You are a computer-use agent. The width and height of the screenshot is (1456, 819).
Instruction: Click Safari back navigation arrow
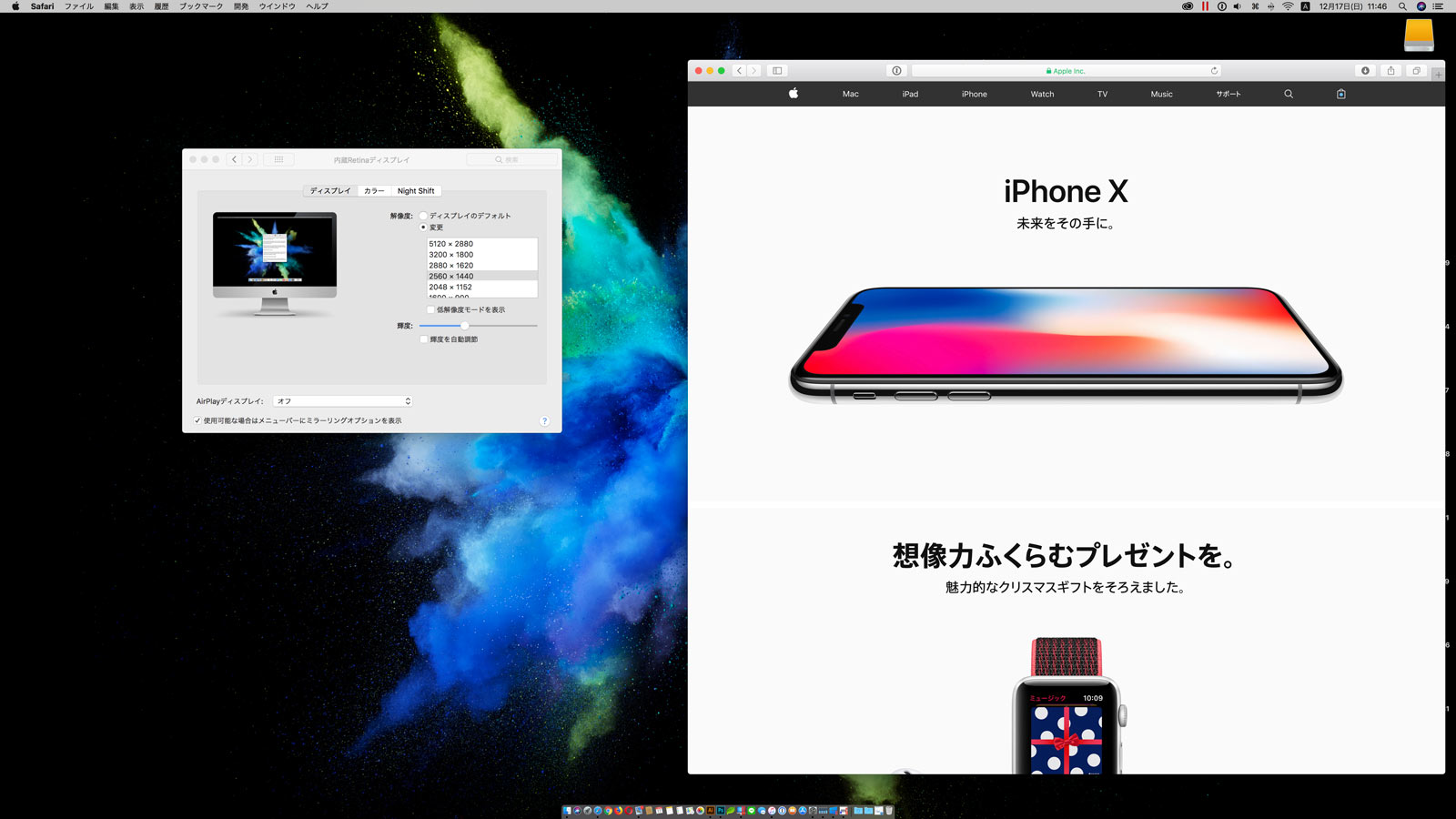(x=739, y=70)
